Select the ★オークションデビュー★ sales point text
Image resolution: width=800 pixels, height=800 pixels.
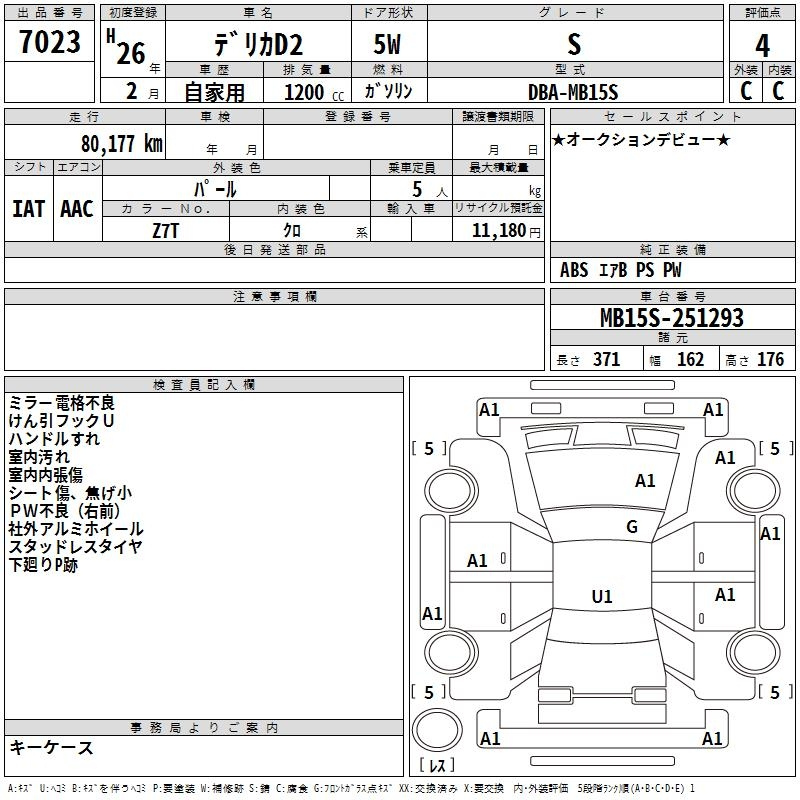click(x=640, y=139)
